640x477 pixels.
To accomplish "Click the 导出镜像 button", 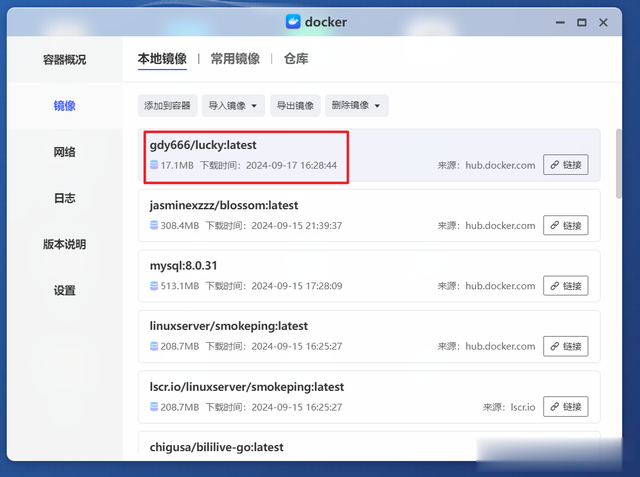I will (295, 106).
